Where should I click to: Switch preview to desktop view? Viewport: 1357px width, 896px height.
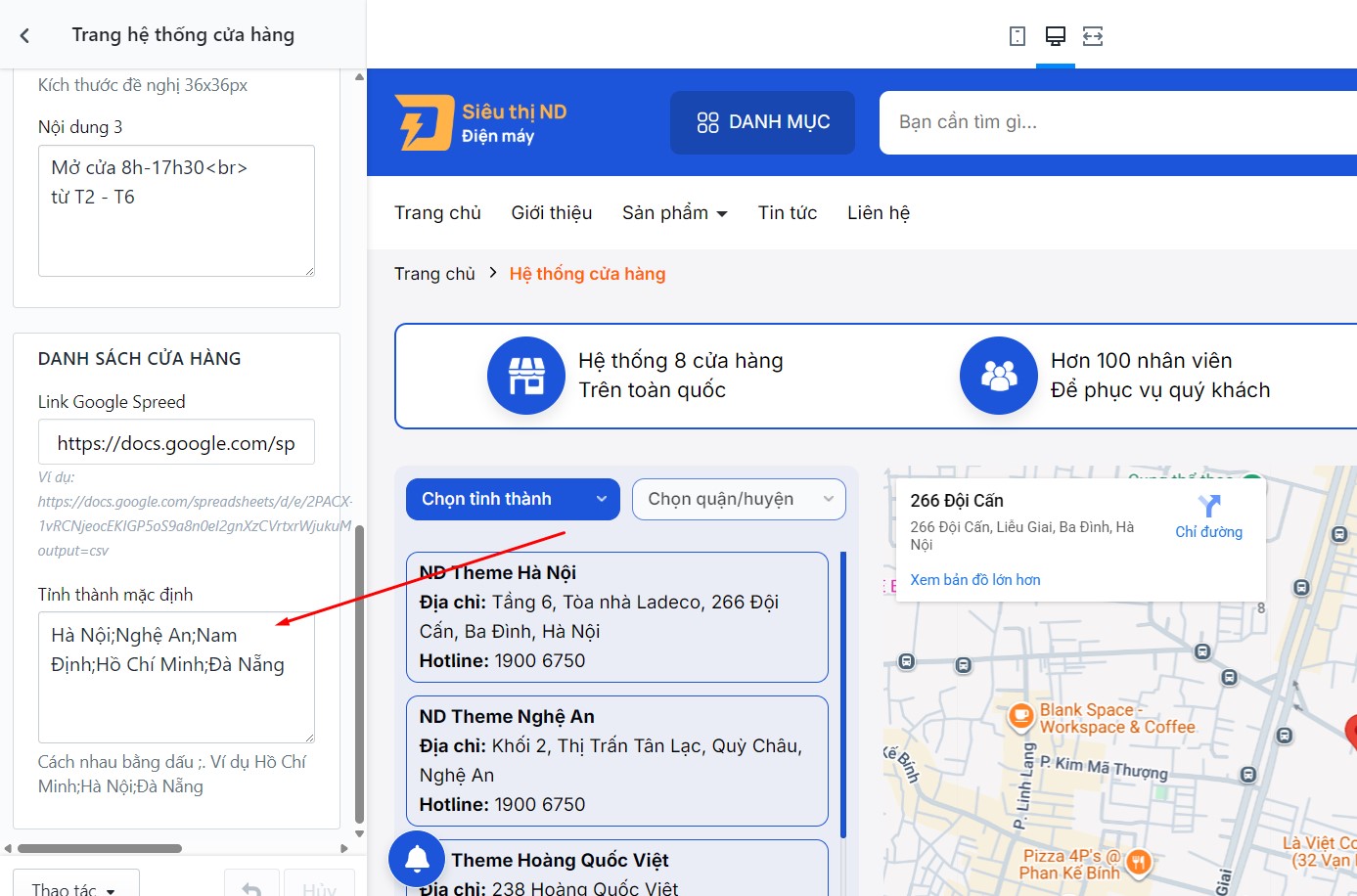point(1055,36)
